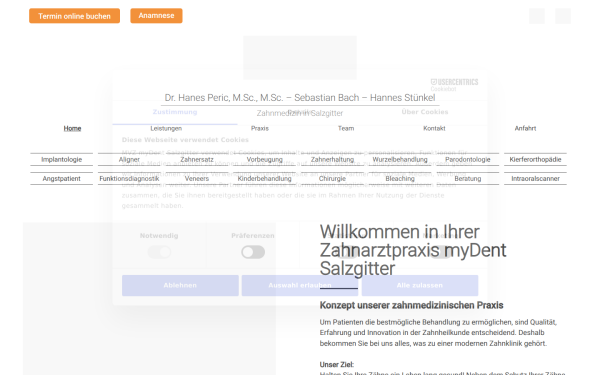
Task: Open the Kinderbehandlung service link
Action: tap(265, 179)
